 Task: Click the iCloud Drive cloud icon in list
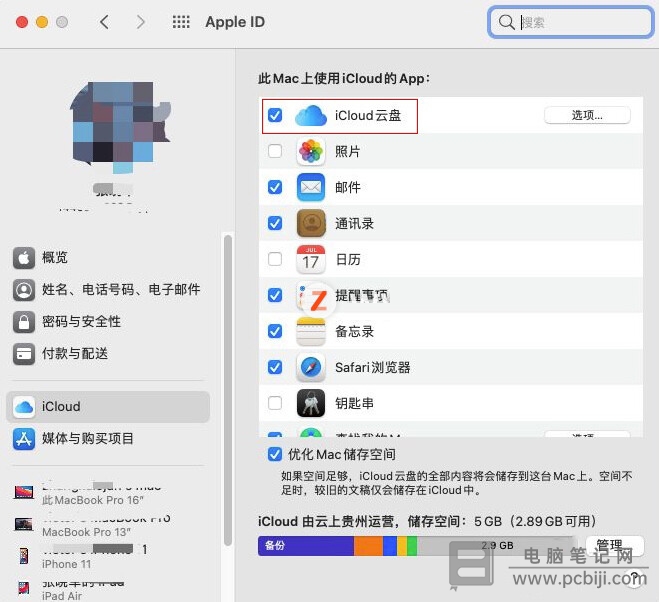(x=311, y=116)
